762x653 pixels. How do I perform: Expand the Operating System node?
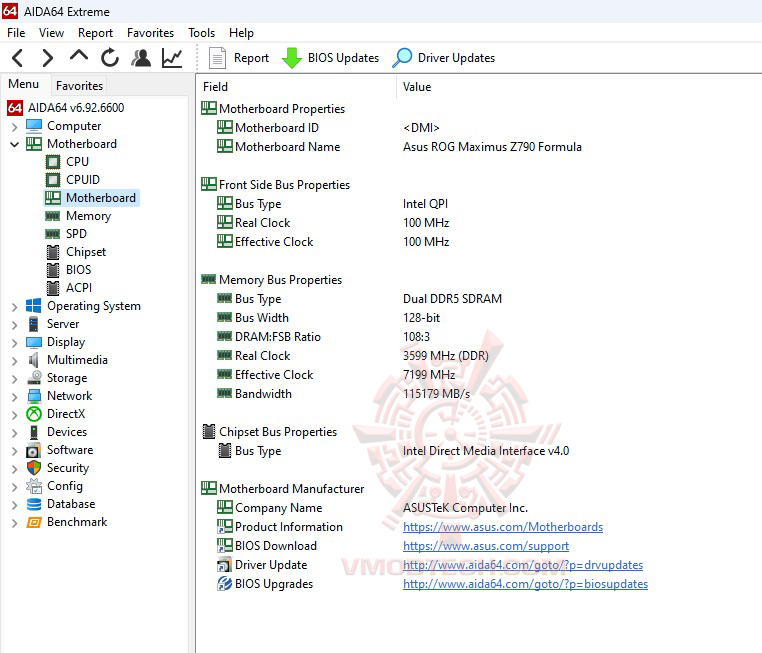tap(15, 307)
